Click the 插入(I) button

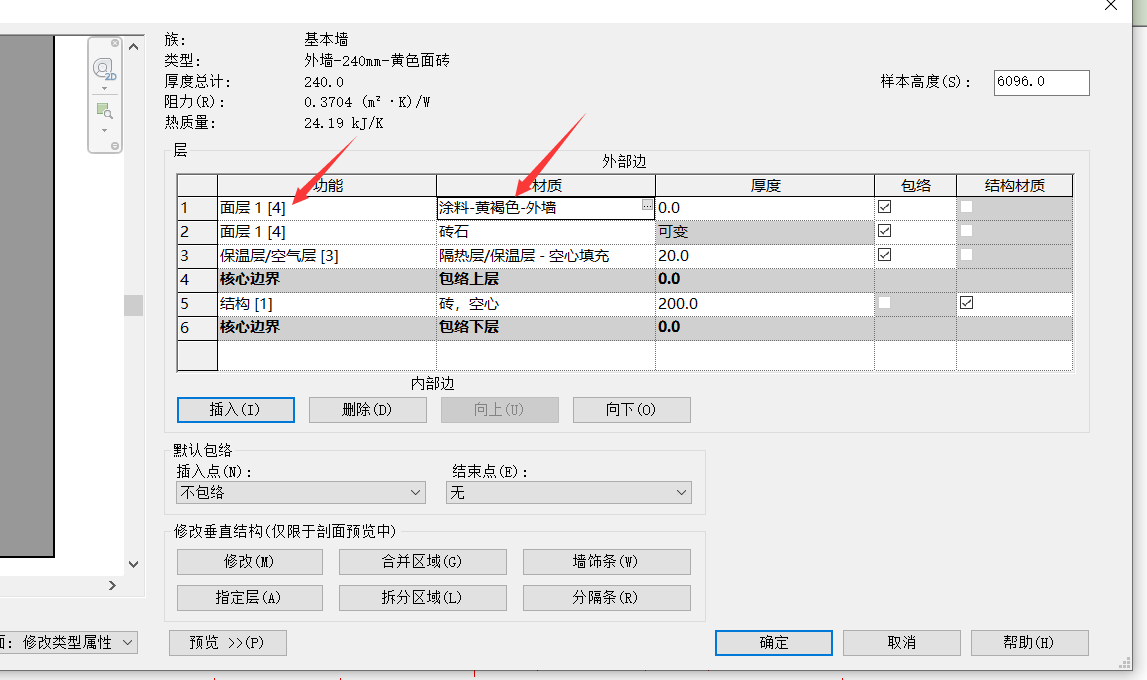(x=236, y=410)
